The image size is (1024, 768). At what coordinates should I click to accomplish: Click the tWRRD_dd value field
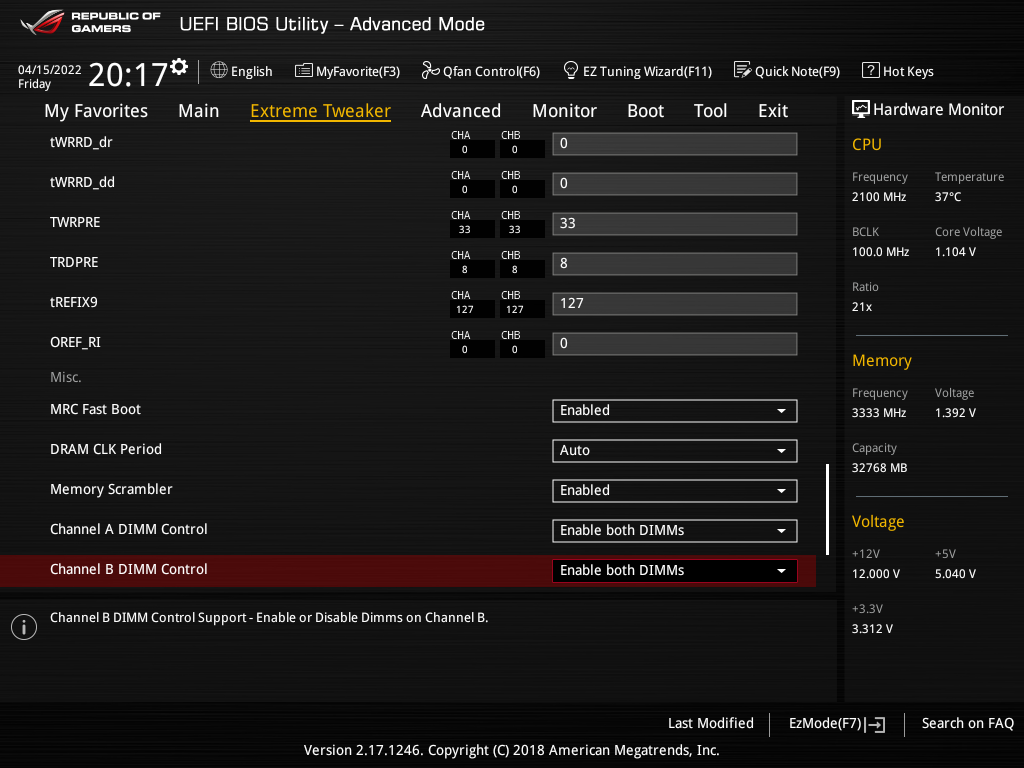[675, 184]
